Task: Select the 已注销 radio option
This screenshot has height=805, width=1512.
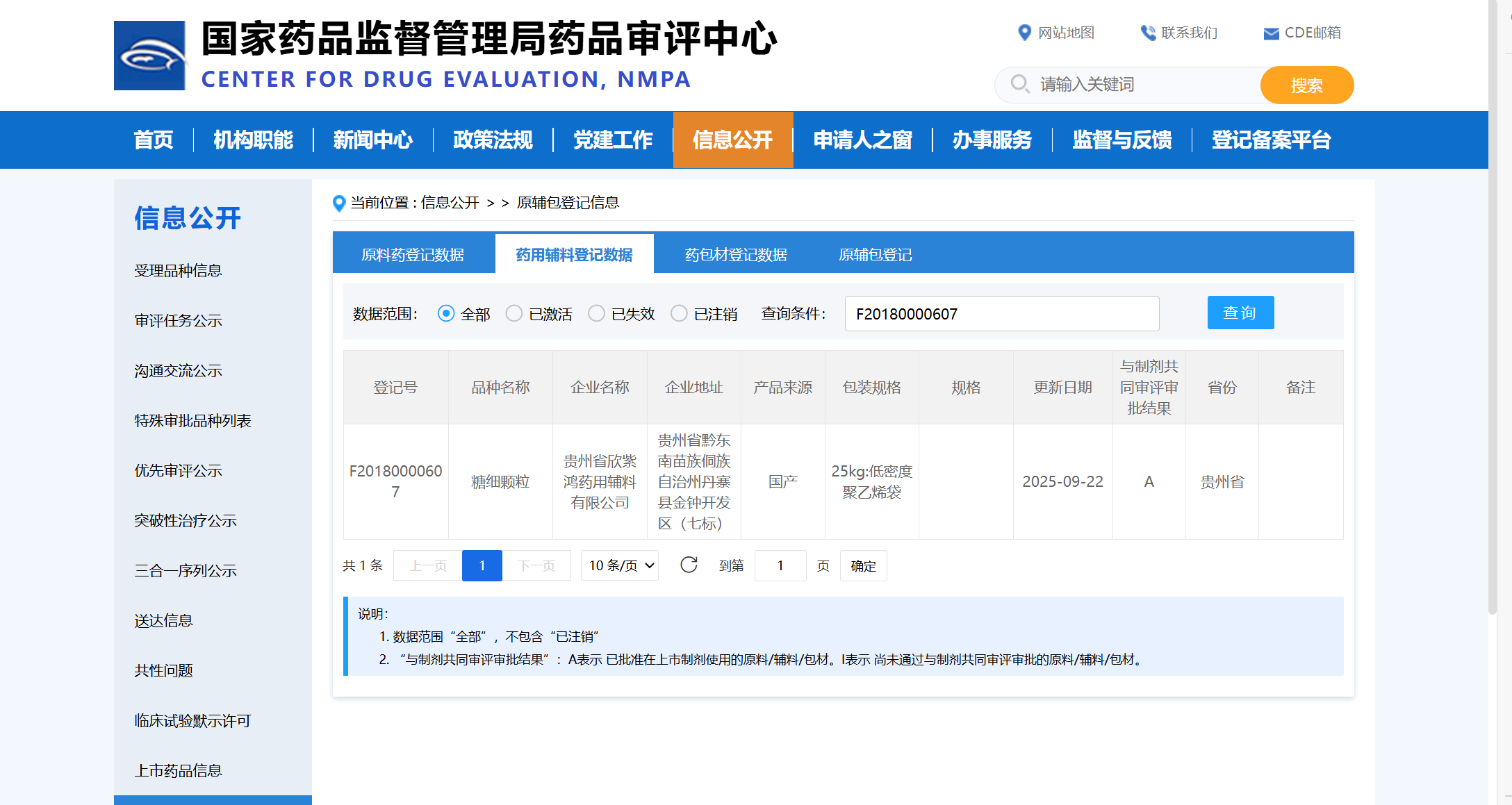Action: pyautogui.click(x=679, y=314)
